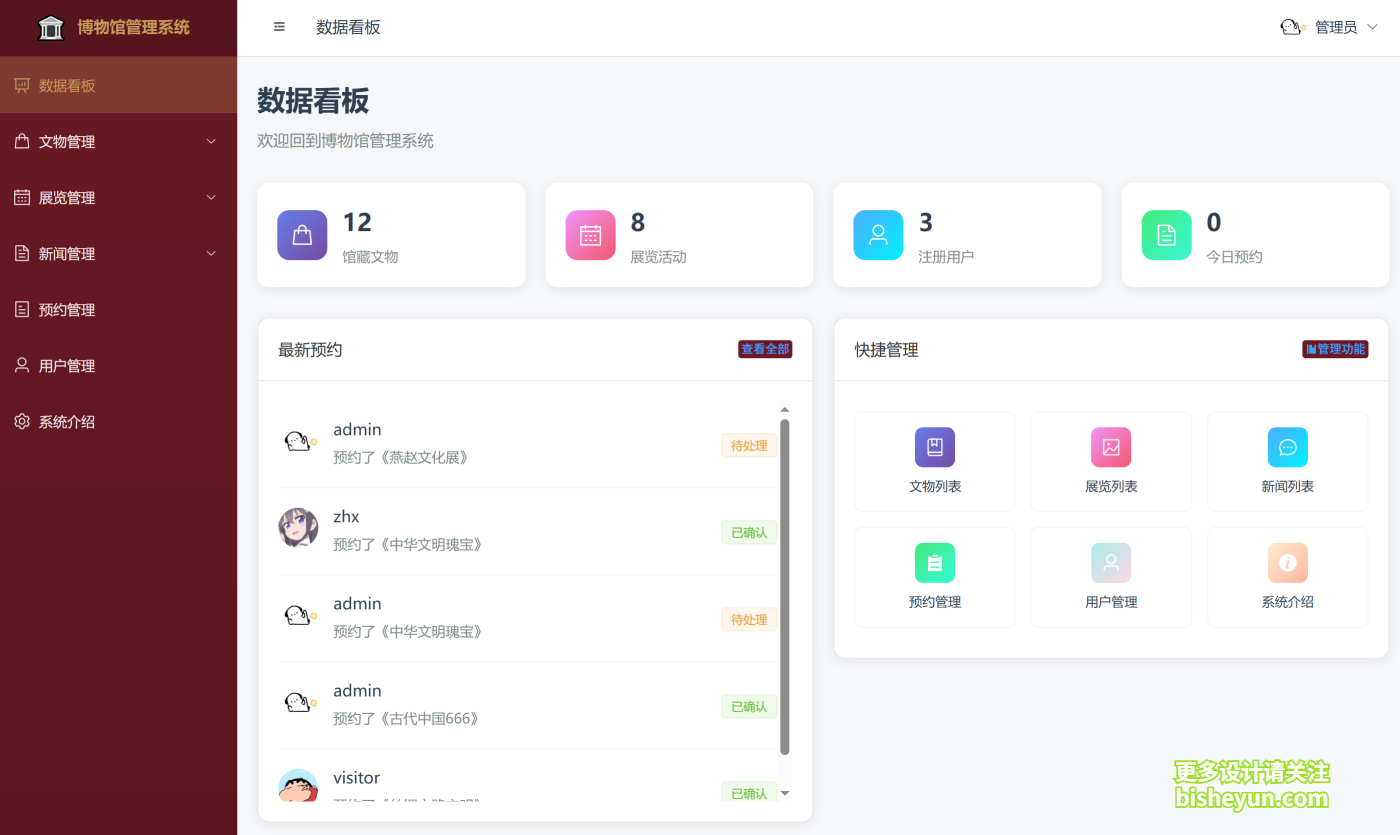The width and height of the screenshot is (1400, 835).
Task: Open the 展览列表 quick access icon
Action: click(1110, 447)
